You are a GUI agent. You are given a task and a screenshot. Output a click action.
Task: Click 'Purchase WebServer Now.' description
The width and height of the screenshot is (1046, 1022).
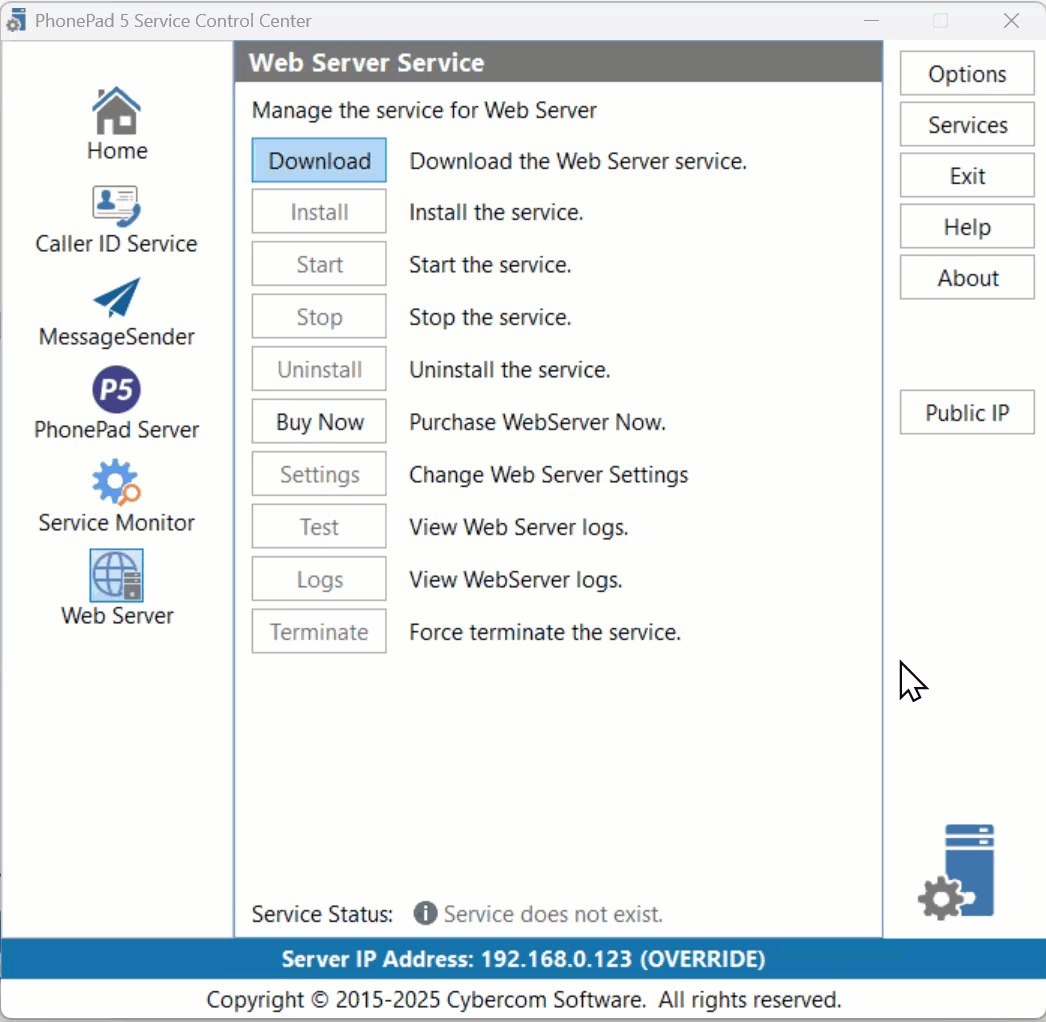pyautogui.click(x=538, y=422)
